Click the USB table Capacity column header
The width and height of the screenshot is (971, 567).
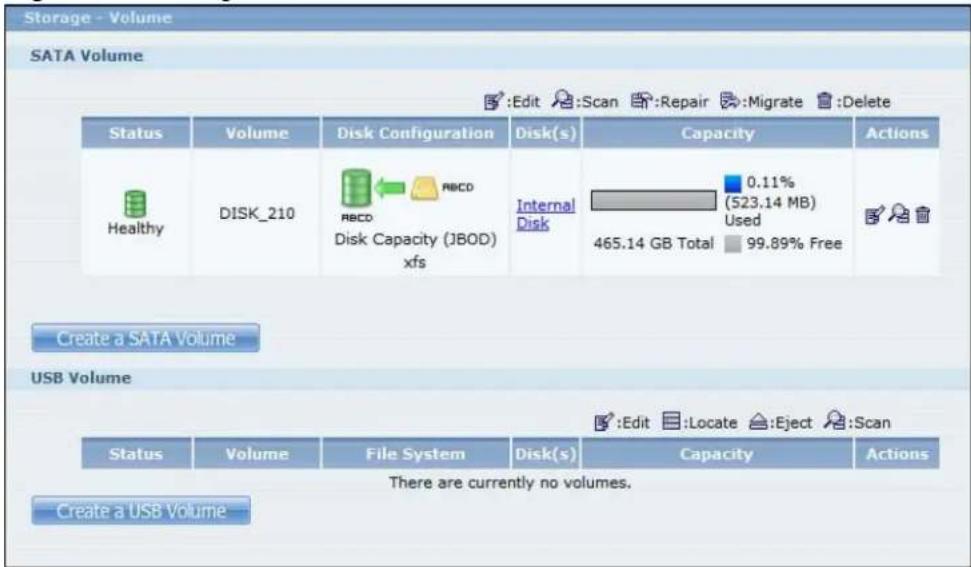pyautogui.click(x=716, y=454)
